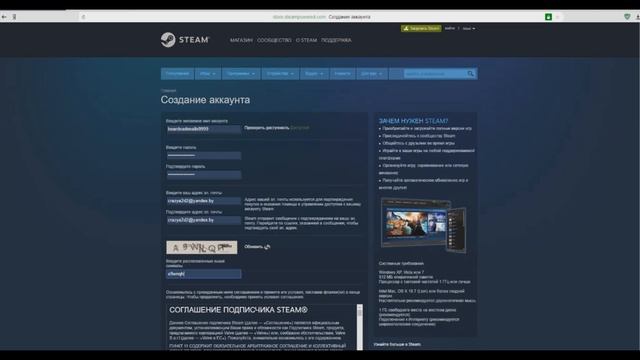Click the captcha refresh arrows icon
640x360 pixels.
(x=267, y=247)
